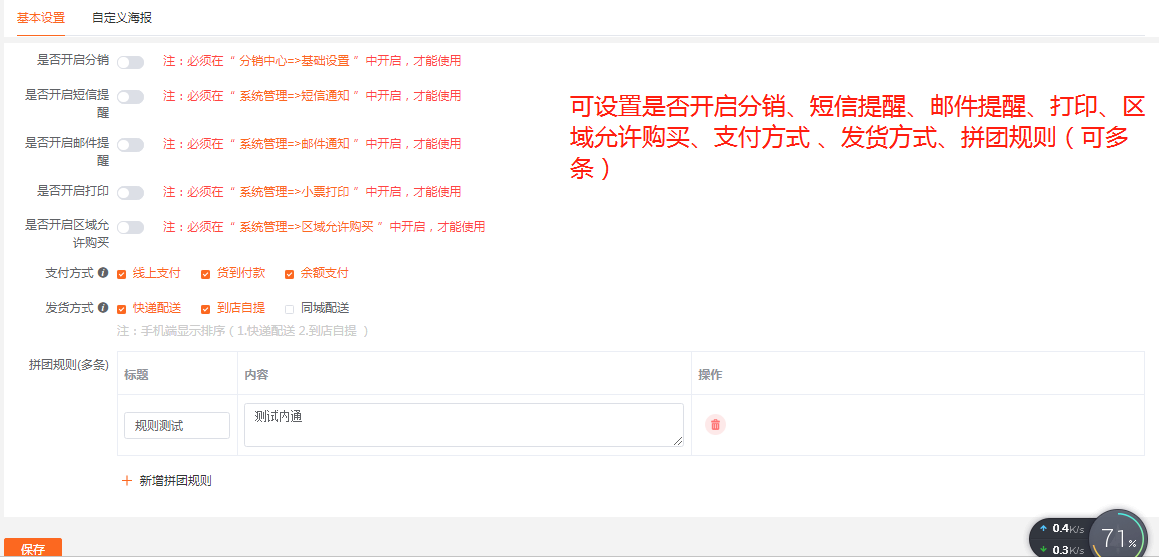
Task: Check the 同城配送 checkbox
Action: [x=290, y=309]
